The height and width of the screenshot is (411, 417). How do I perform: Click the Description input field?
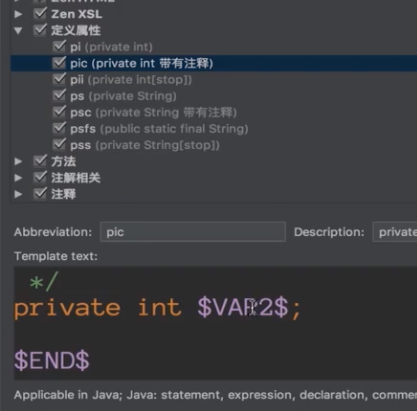tap(395, 232)
